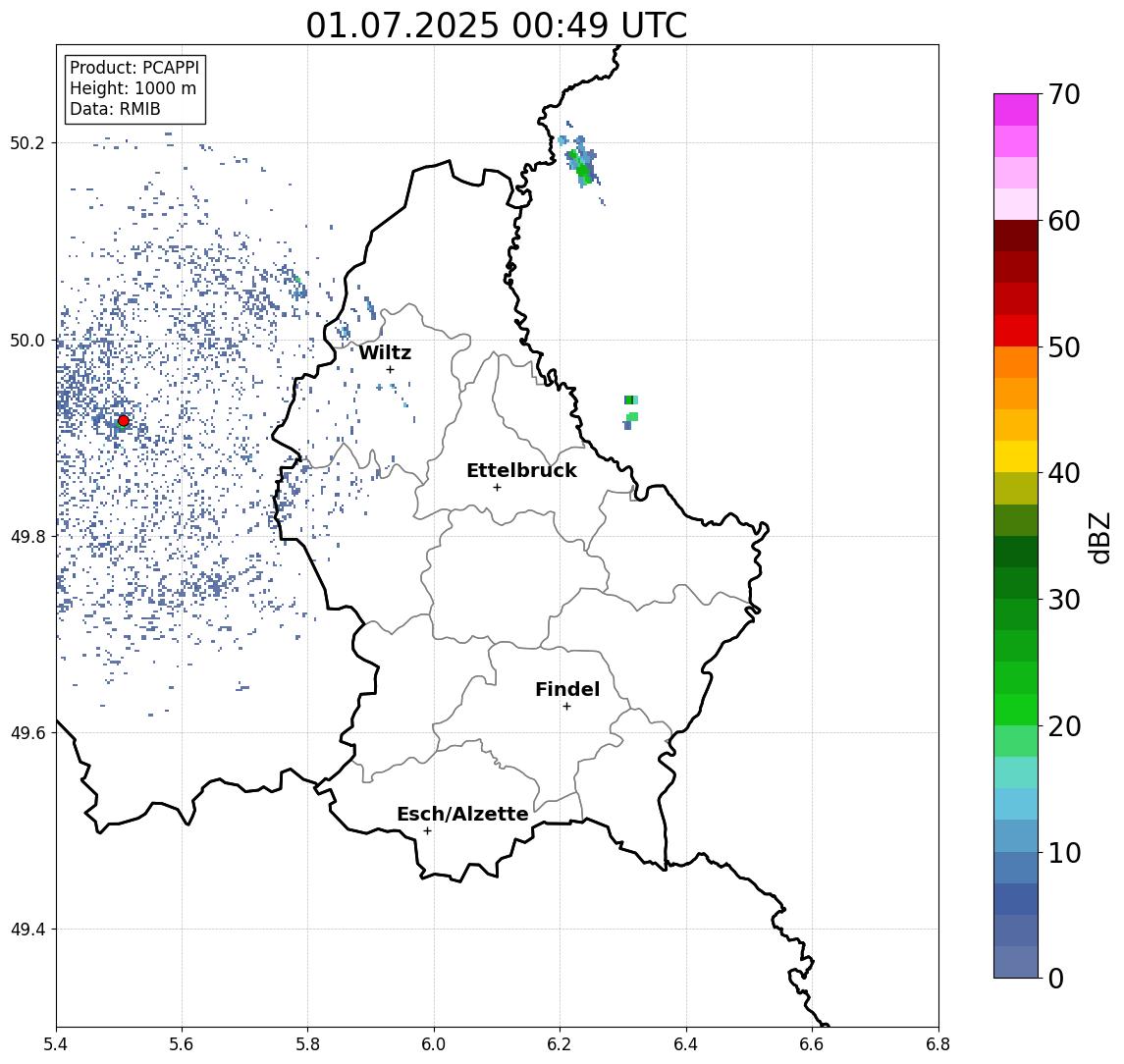Click the 6.6 longitude axis label
The width and height of the screenshot is (1124, 1064).
point(812,1044)
